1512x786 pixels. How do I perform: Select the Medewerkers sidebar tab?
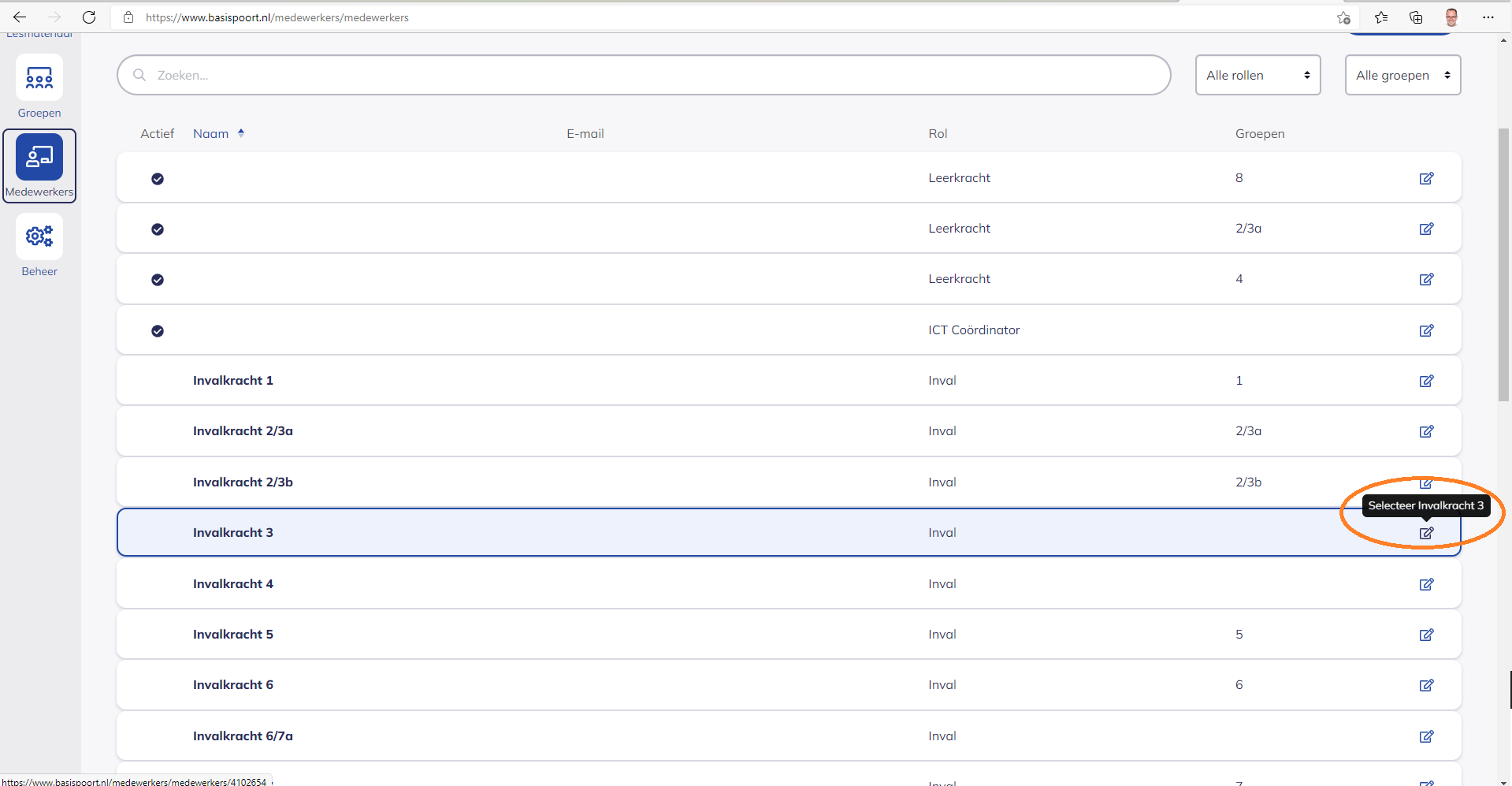pyautogui.click(x=39, y=166)
